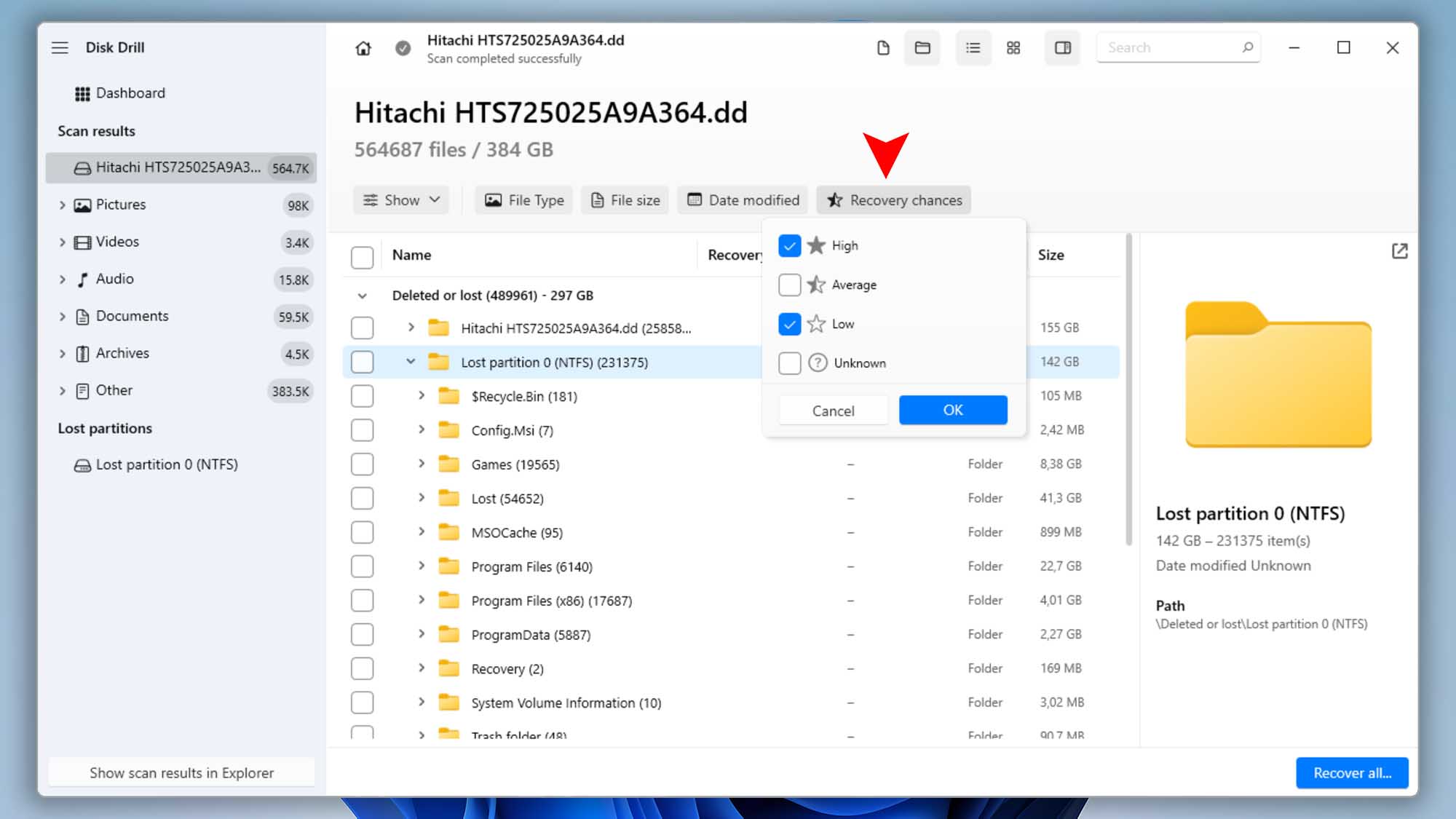This screenshot has width=1456, height=819.
Task: Go to home using the house icon
Action: (x=363, y=48)
